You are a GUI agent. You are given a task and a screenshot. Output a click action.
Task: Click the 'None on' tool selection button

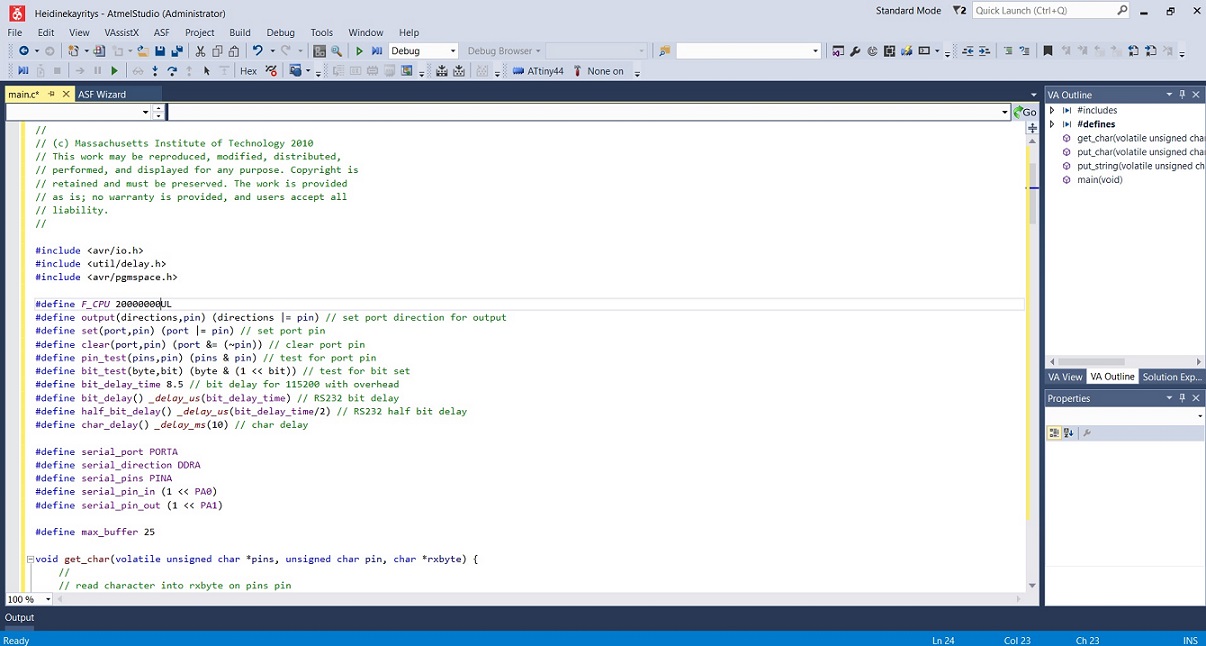tap(598, 71)
